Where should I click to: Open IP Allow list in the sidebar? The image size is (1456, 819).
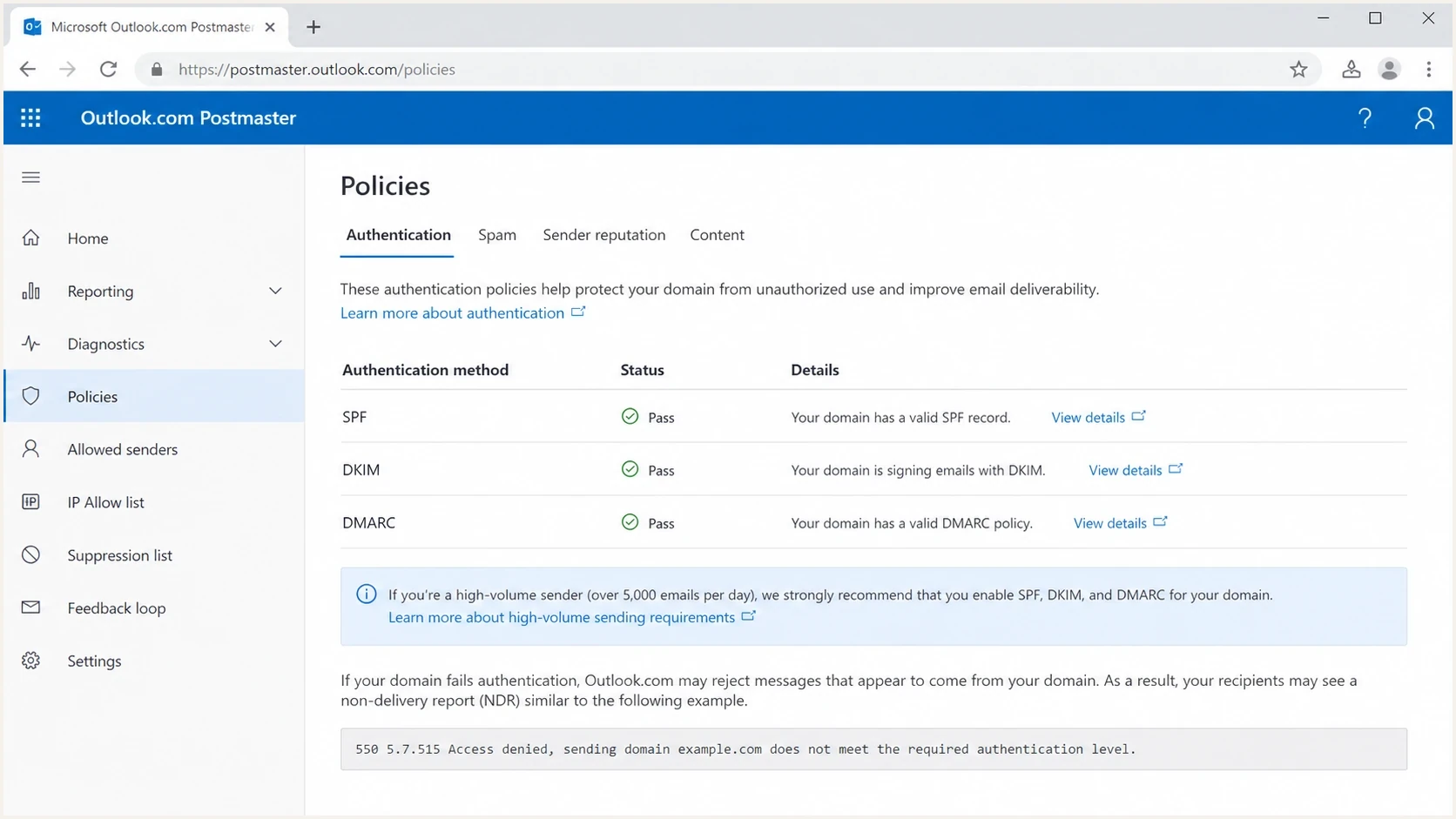154,502
